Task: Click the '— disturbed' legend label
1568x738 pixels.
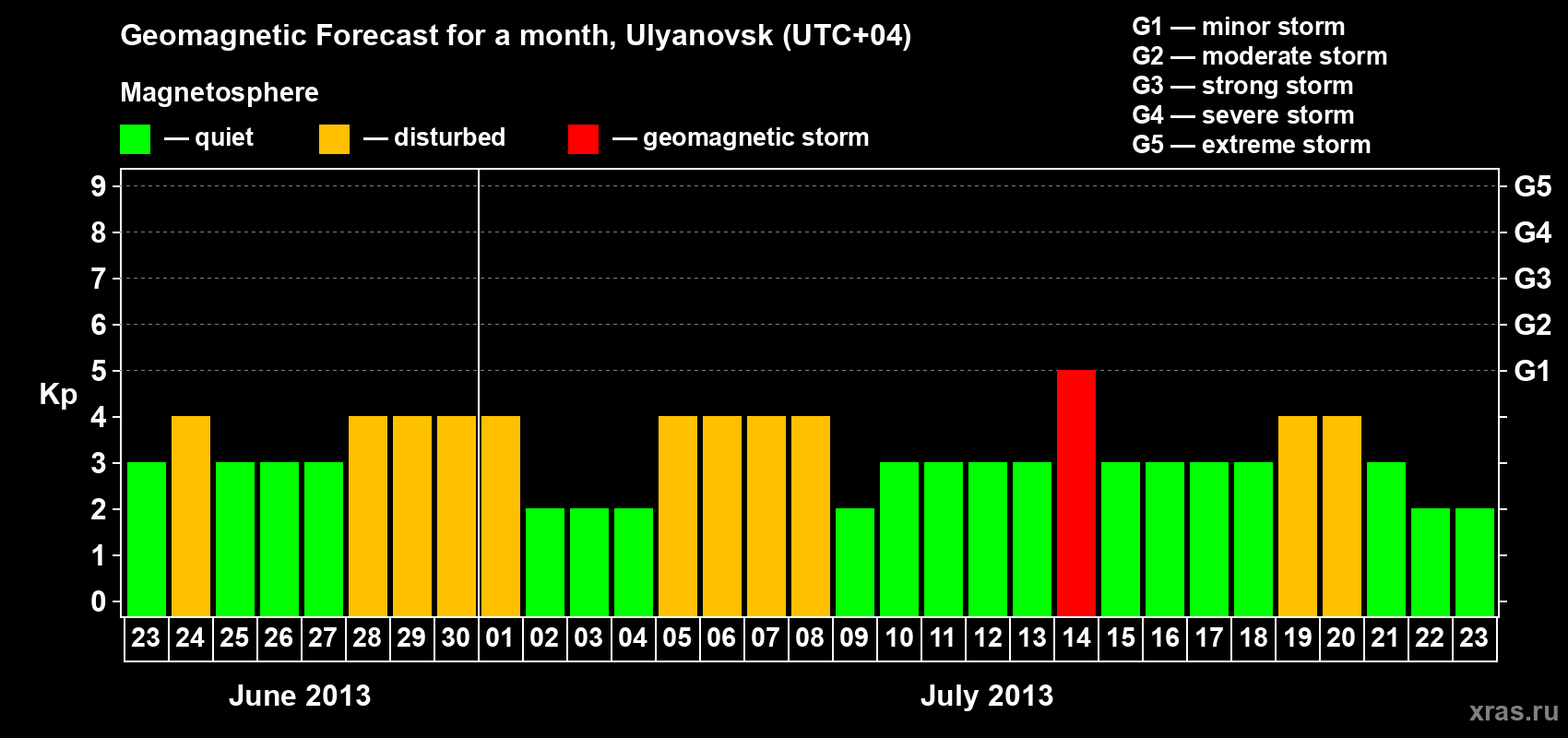Action: pyautogui.click(x=434, y=137)
